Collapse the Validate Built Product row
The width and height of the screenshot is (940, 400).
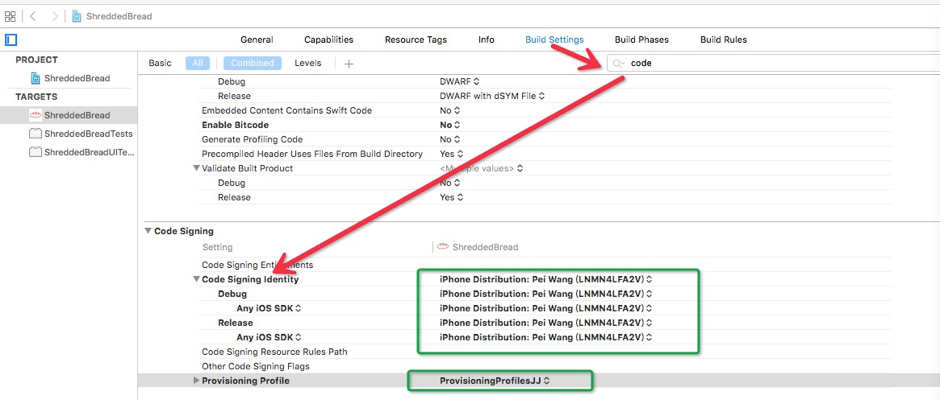point(196,169)
